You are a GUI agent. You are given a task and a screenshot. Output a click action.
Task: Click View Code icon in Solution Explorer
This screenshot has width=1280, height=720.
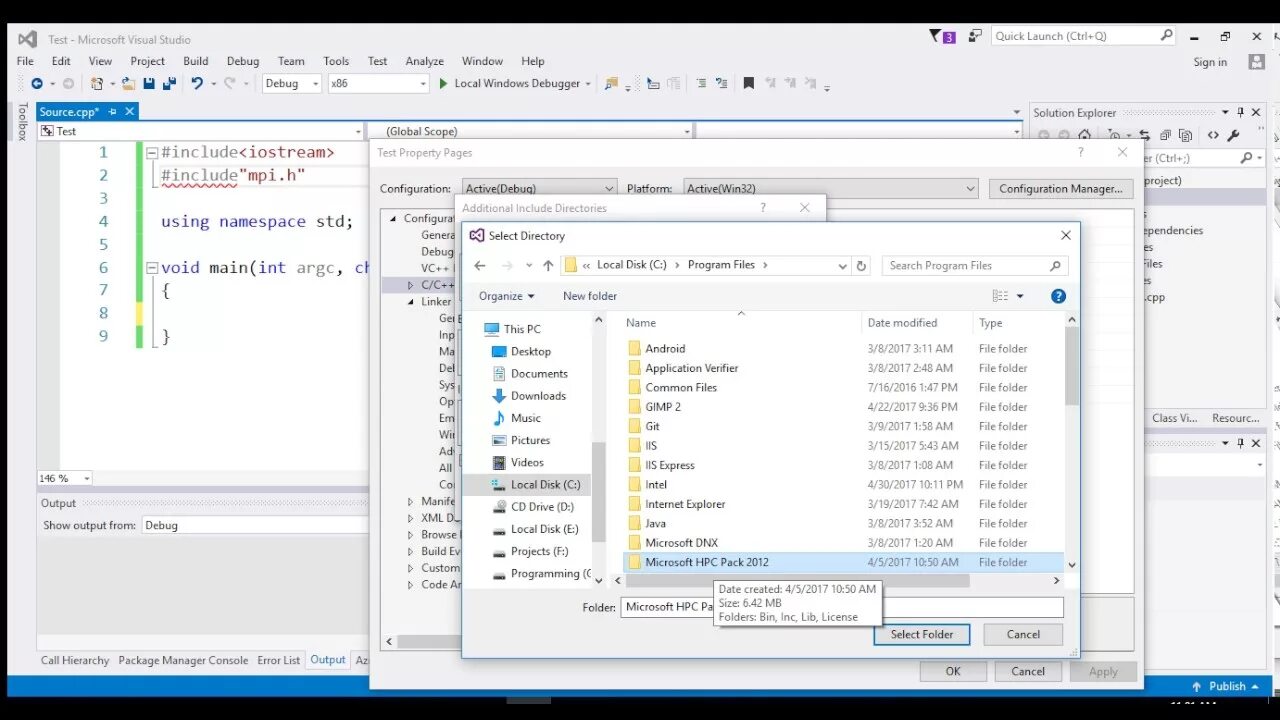click(1213, 135)
